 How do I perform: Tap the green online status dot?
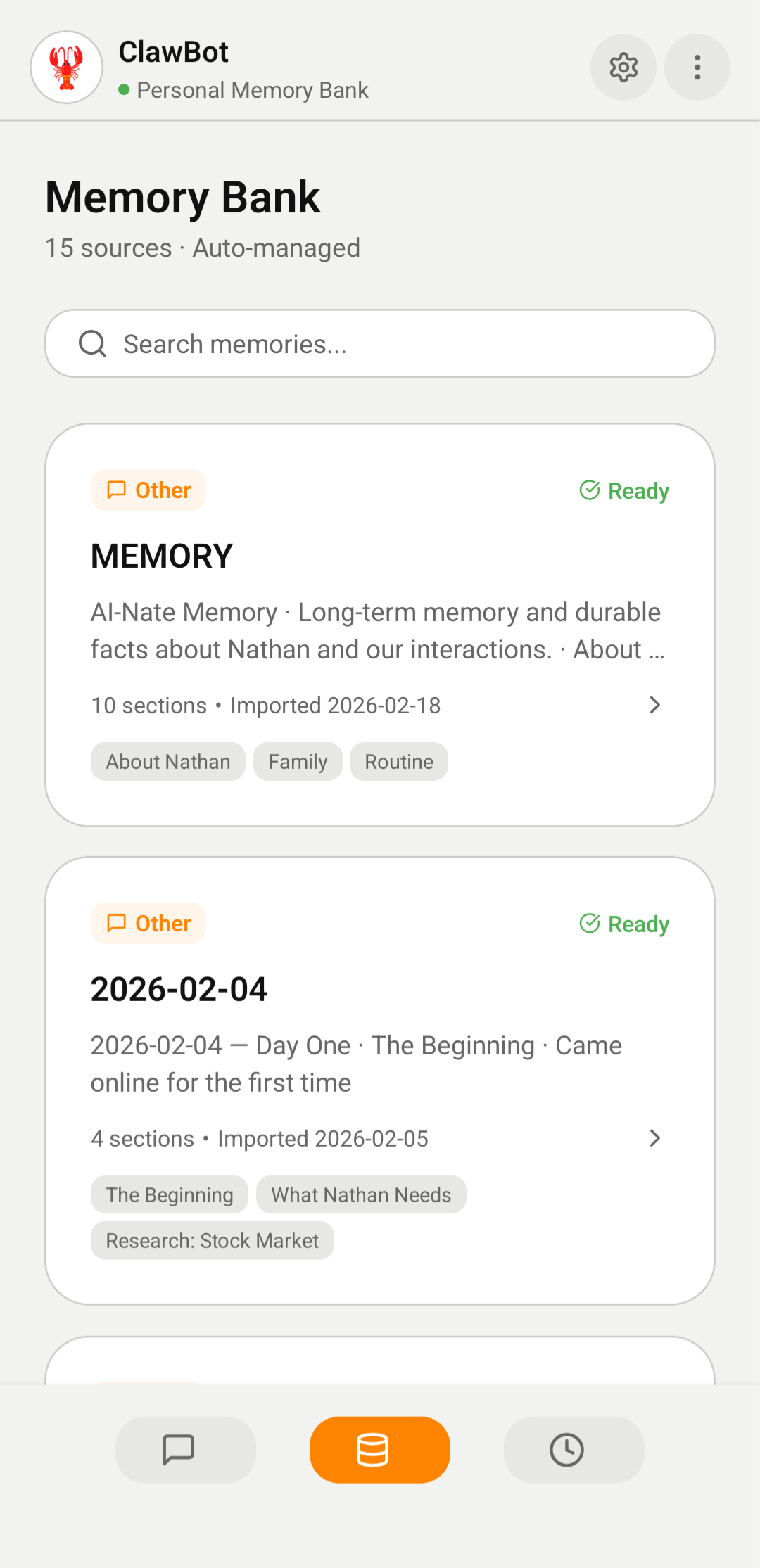[x=125, y=90]
